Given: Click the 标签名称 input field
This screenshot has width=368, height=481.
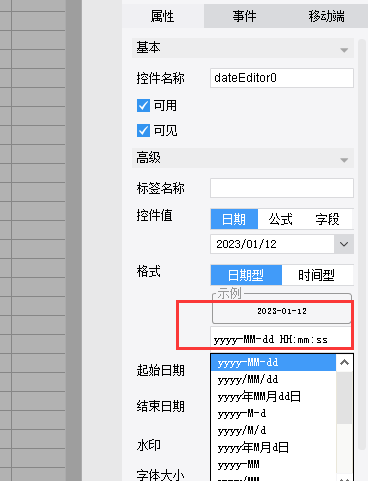Looking at the screenshot, I should coord(282,188).
